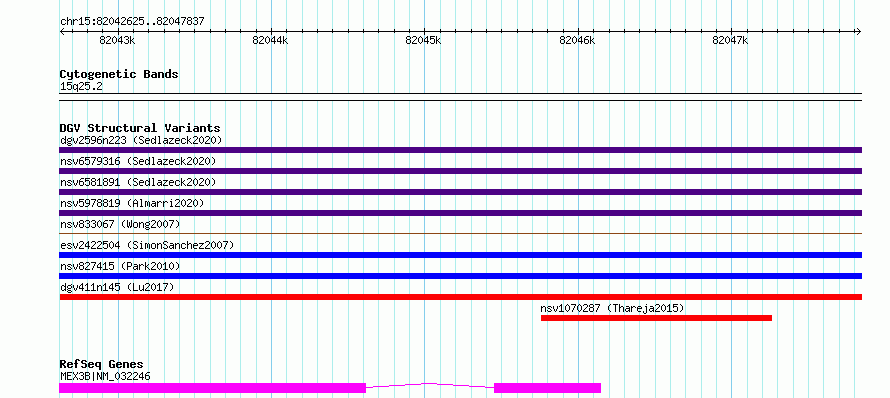This screenshot has width=890, height=398.
Task: Open the nsv6579316 (Sedlazeck2020) label
Action: tap(138, 161)
